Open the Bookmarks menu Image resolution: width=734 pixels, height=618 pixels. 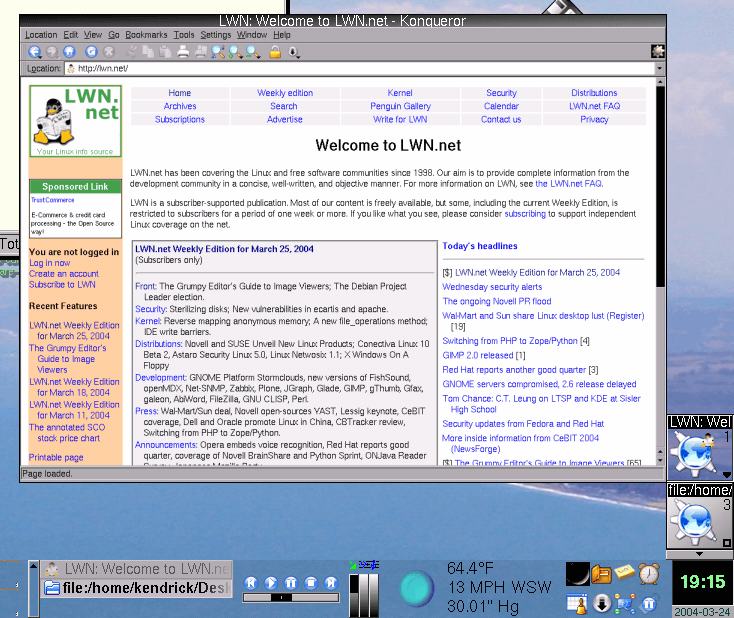pos(146,35)
